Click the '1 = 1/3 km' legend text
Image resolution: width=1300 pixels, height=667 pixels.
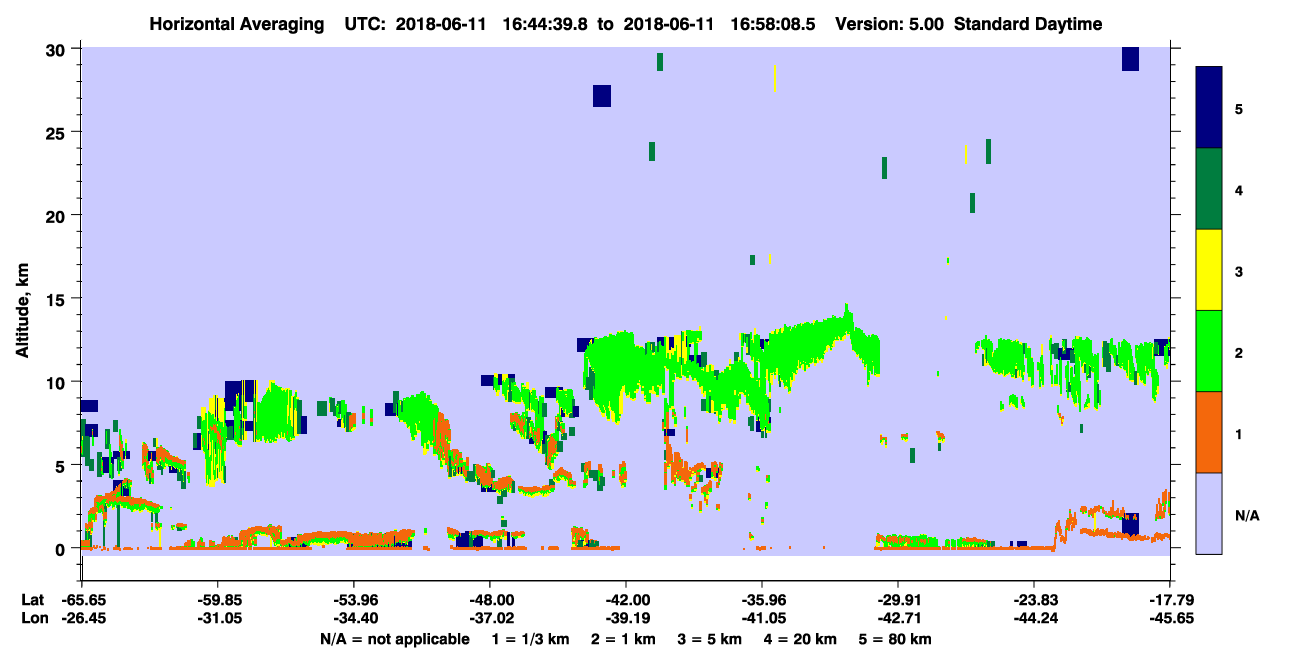531,639
